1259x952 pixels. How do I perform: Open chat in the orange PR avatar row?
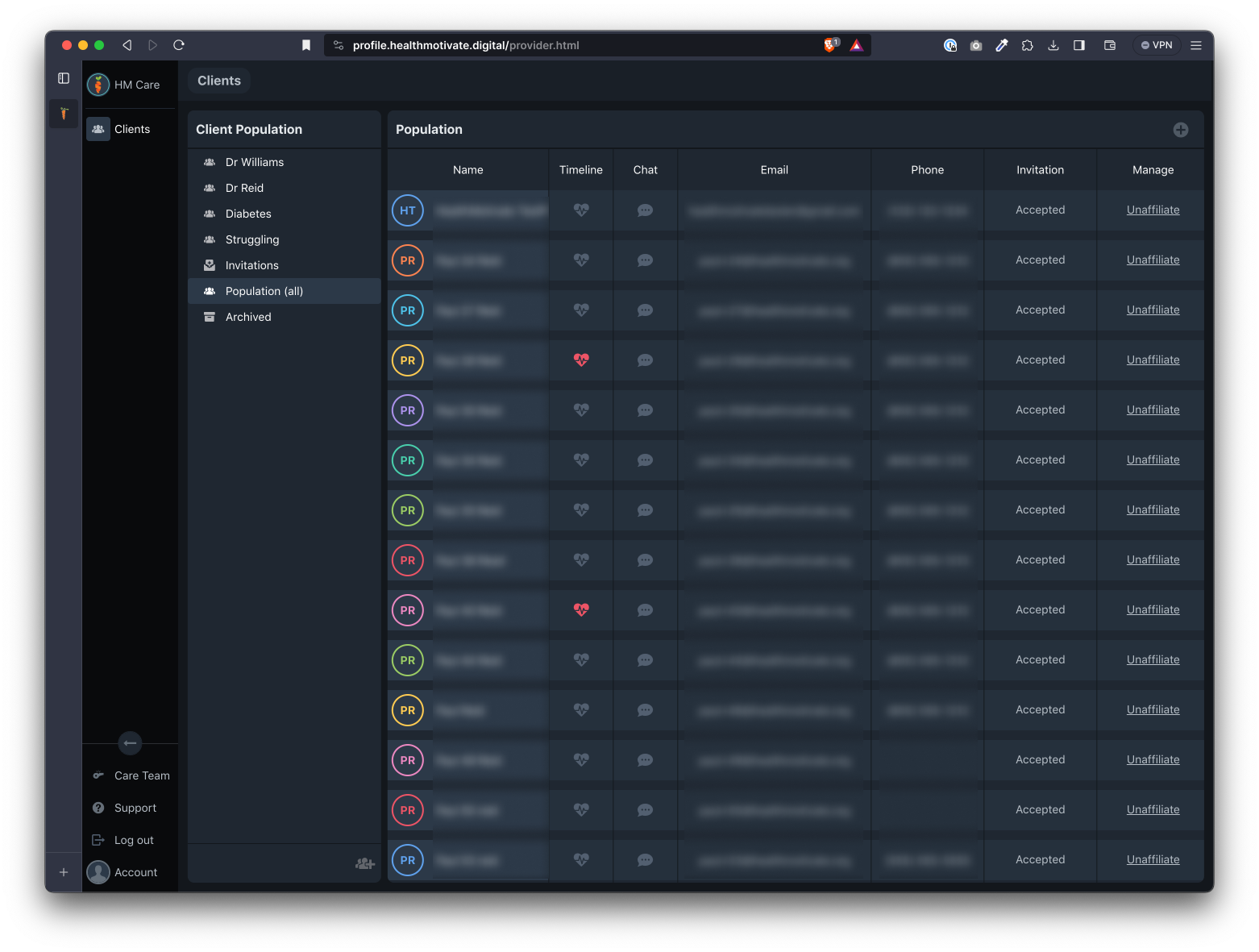(645, 260)
